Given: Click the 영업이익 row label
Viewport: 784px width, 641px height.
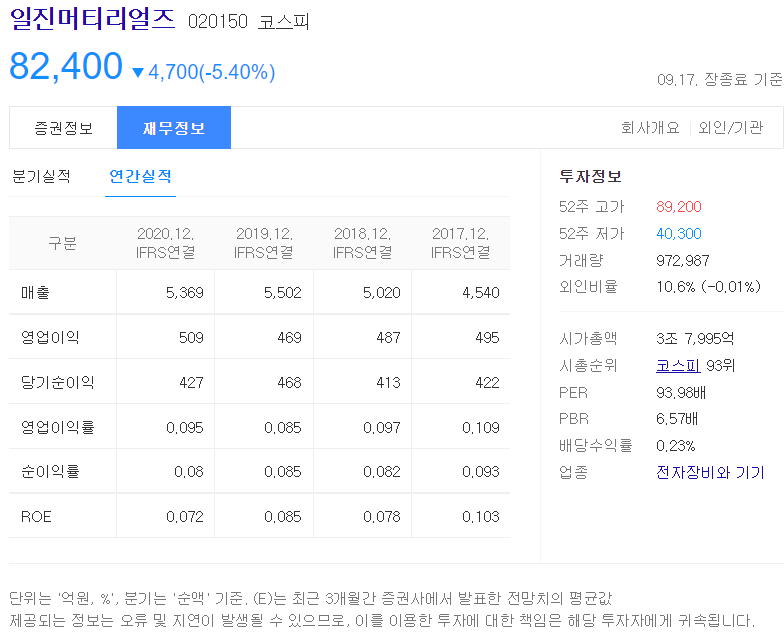Looking at the screenshot, I should 50,338.
